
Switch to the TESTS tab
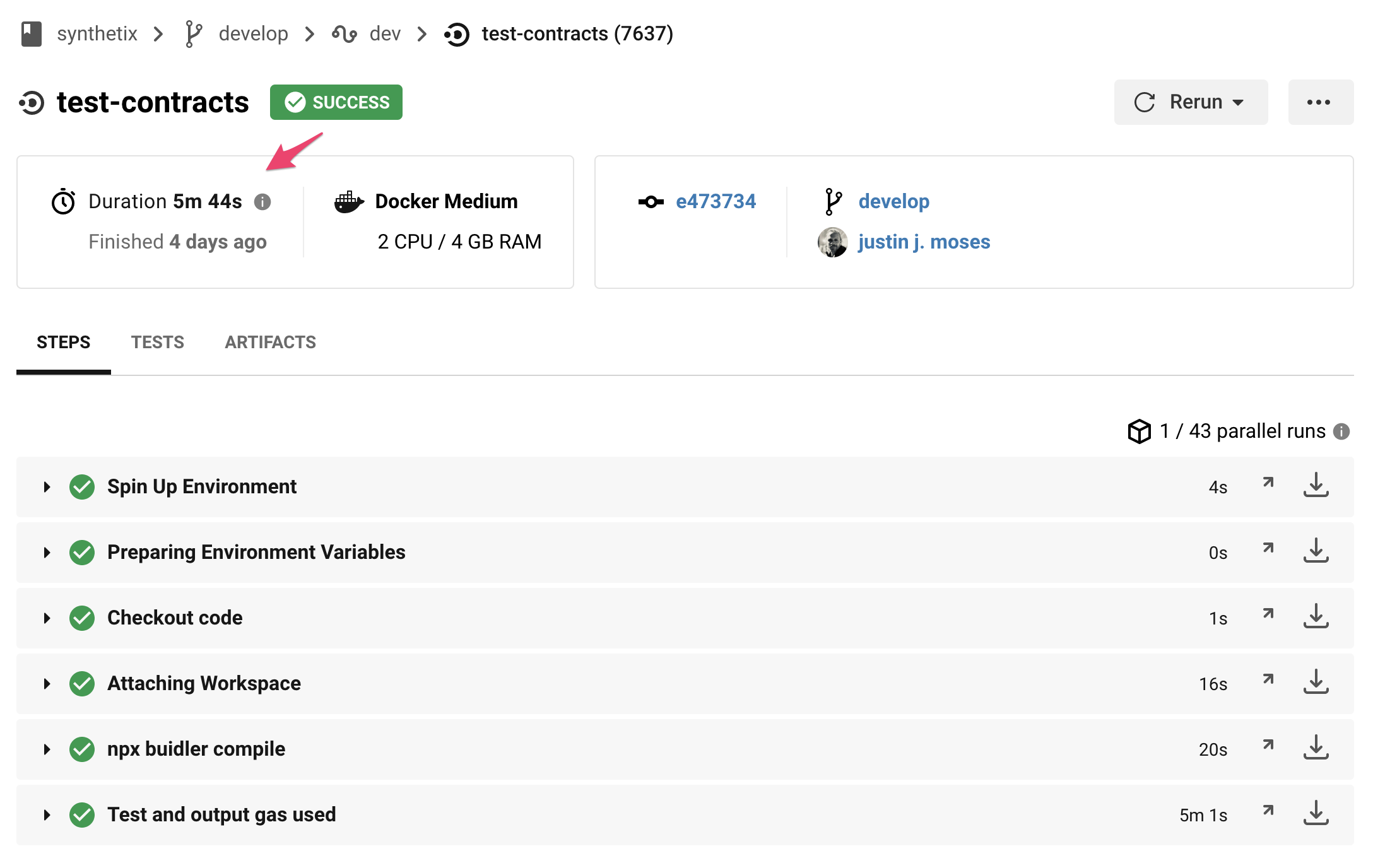[157, 343]
